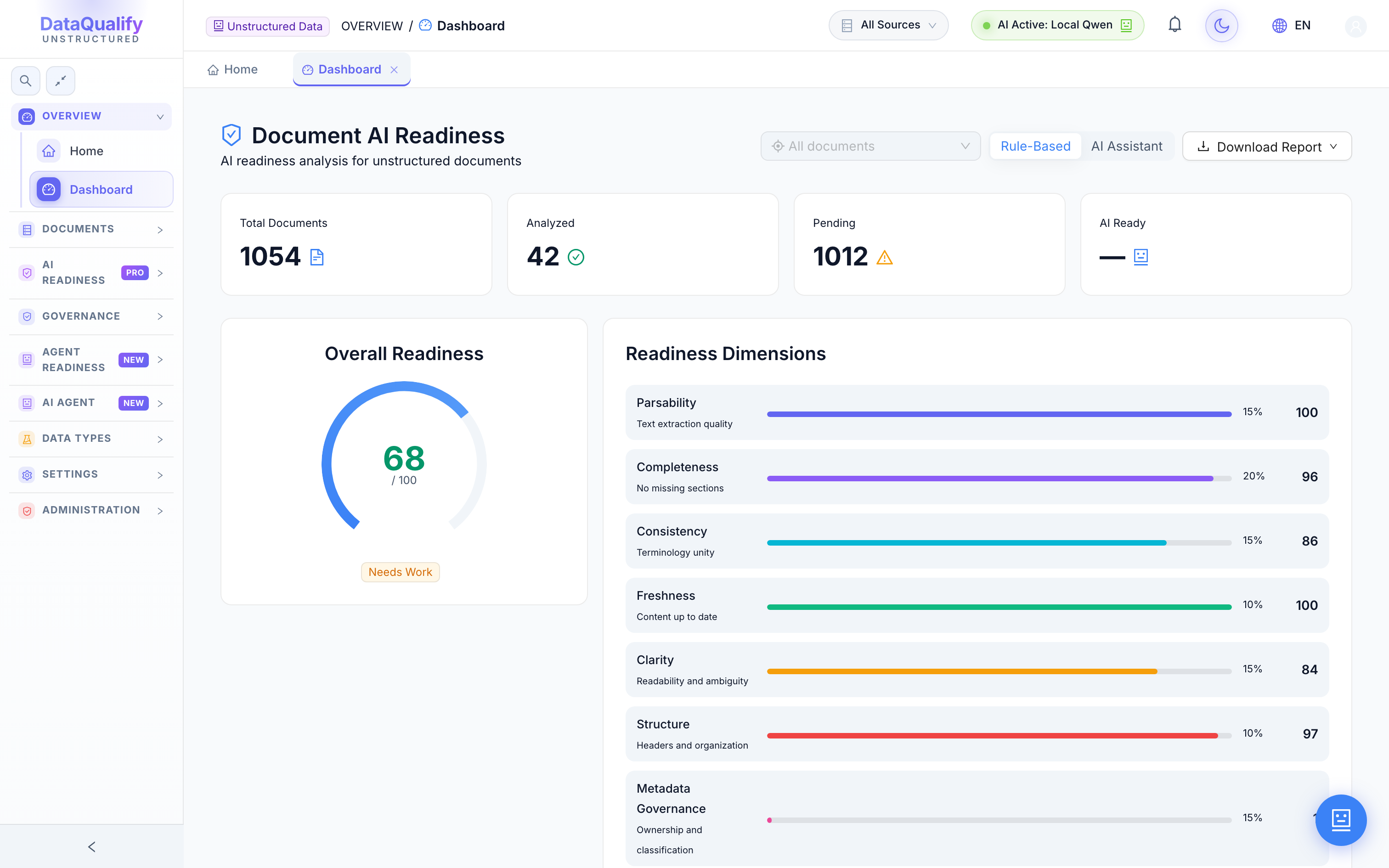Viewport: 1389px width, 868px height.
Task: Click the AI Agent section icon
Action: click(x=27, y=403)
